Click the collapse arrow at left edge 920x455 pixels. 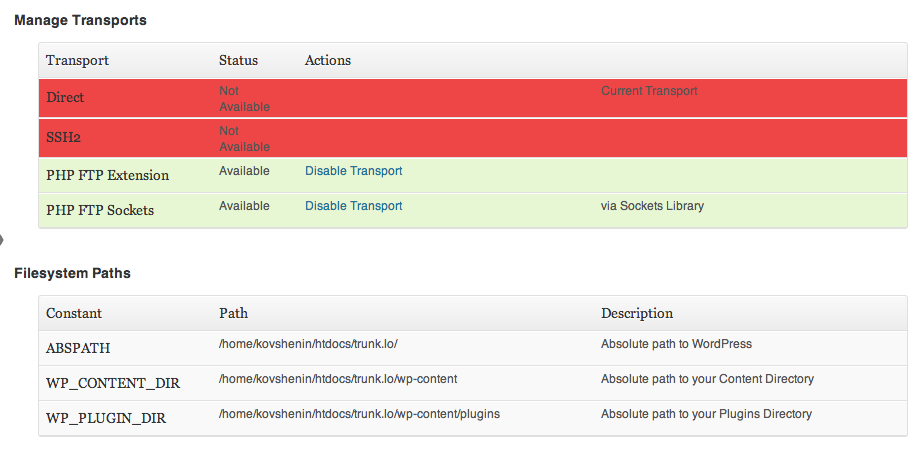click(2, 240)
